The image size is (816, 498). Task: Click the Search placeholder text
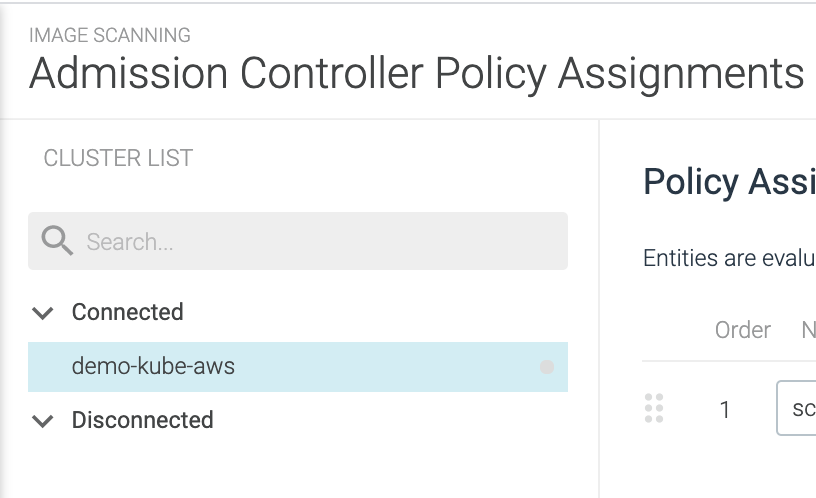pyautogui.click(x=130, y=242)
